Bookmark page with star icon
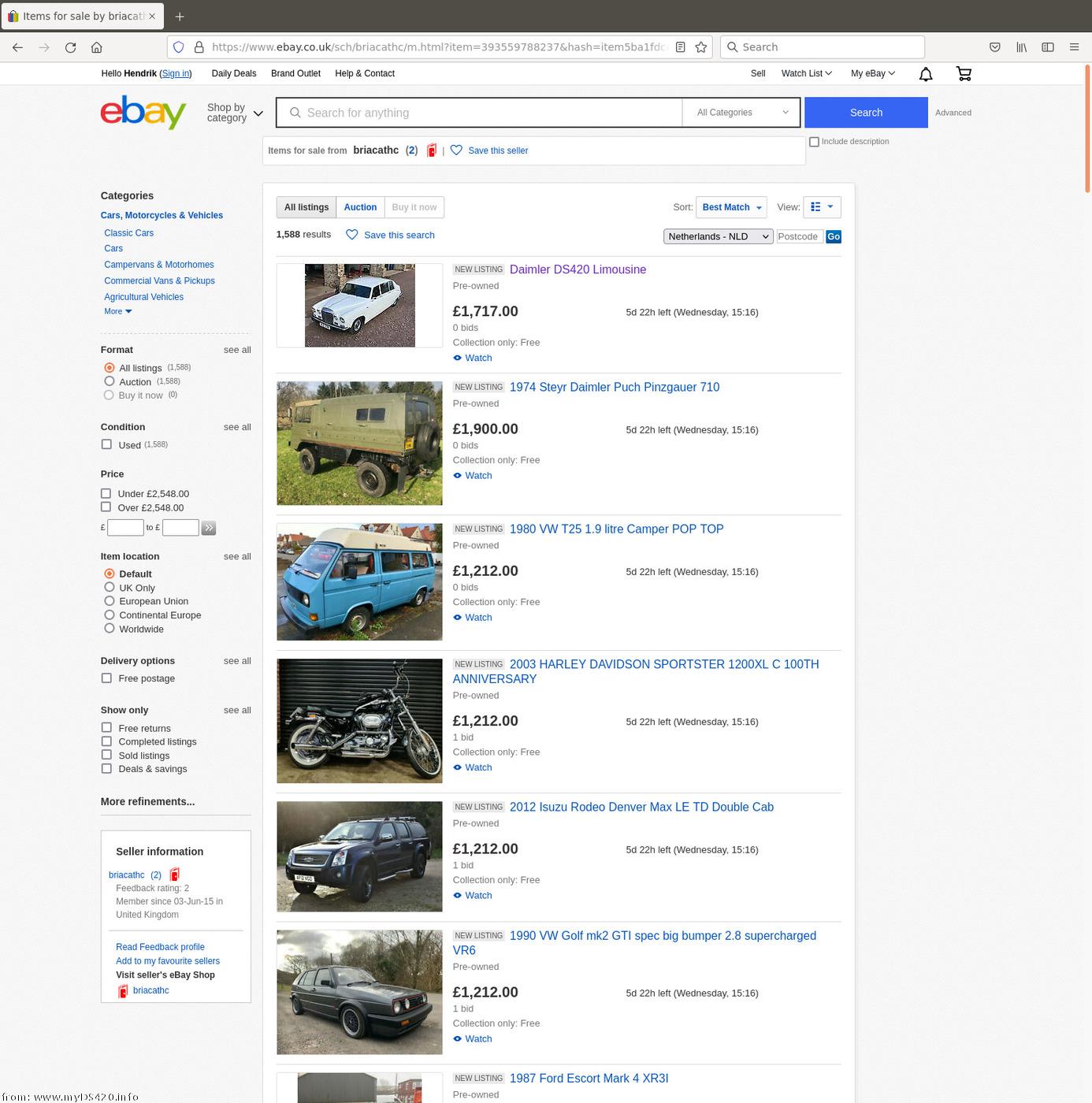Viewport: 1092px width, 1103px height. coord(701,47)
